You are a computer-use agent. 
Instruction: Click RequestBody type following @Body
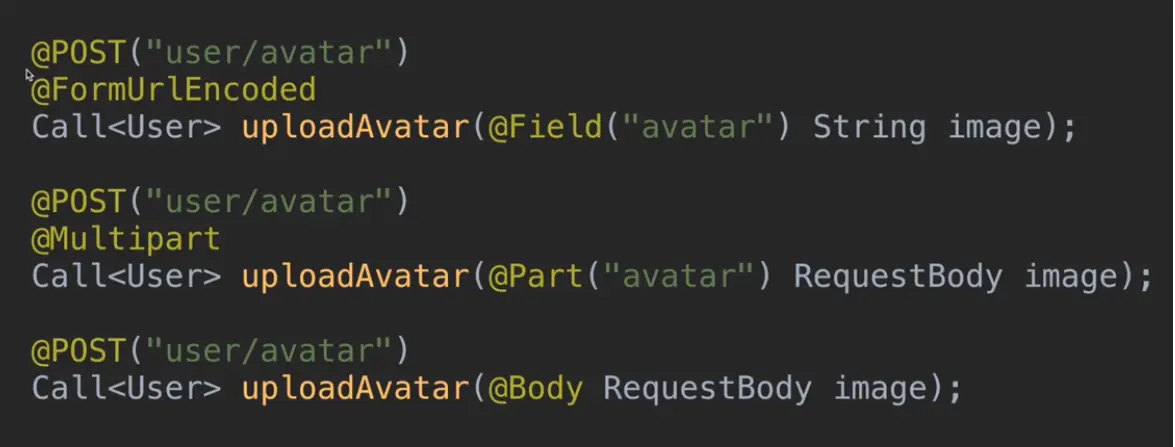(707, 389)
